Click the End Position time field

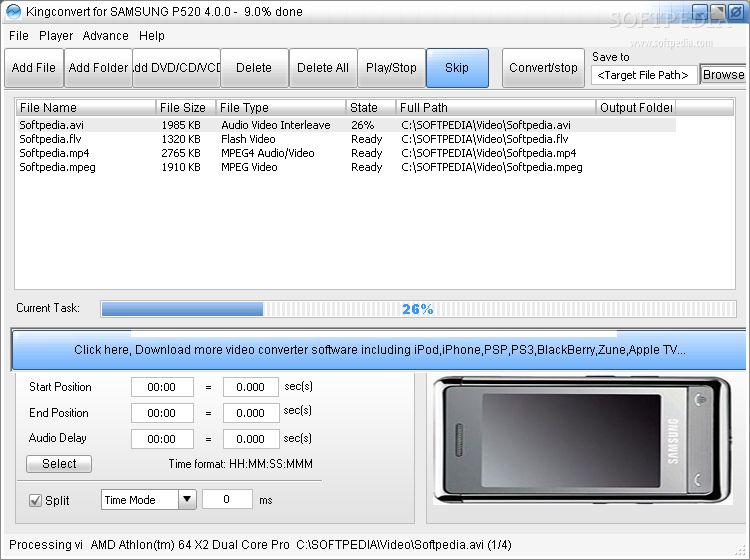[x=162, y=413]
